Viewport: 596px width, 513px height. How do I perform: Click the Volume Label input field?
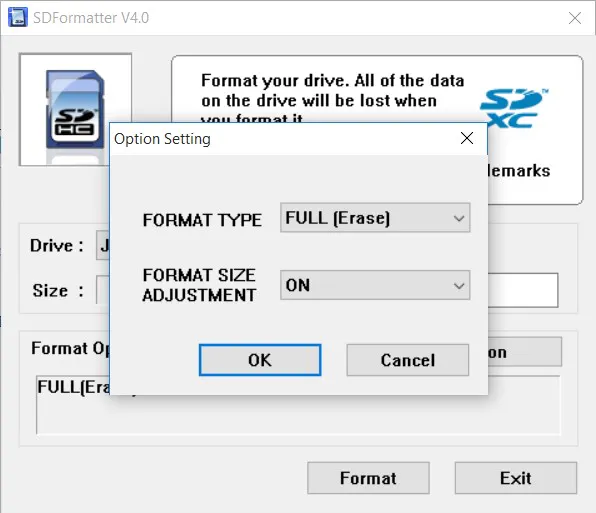(x=523, y=290)
